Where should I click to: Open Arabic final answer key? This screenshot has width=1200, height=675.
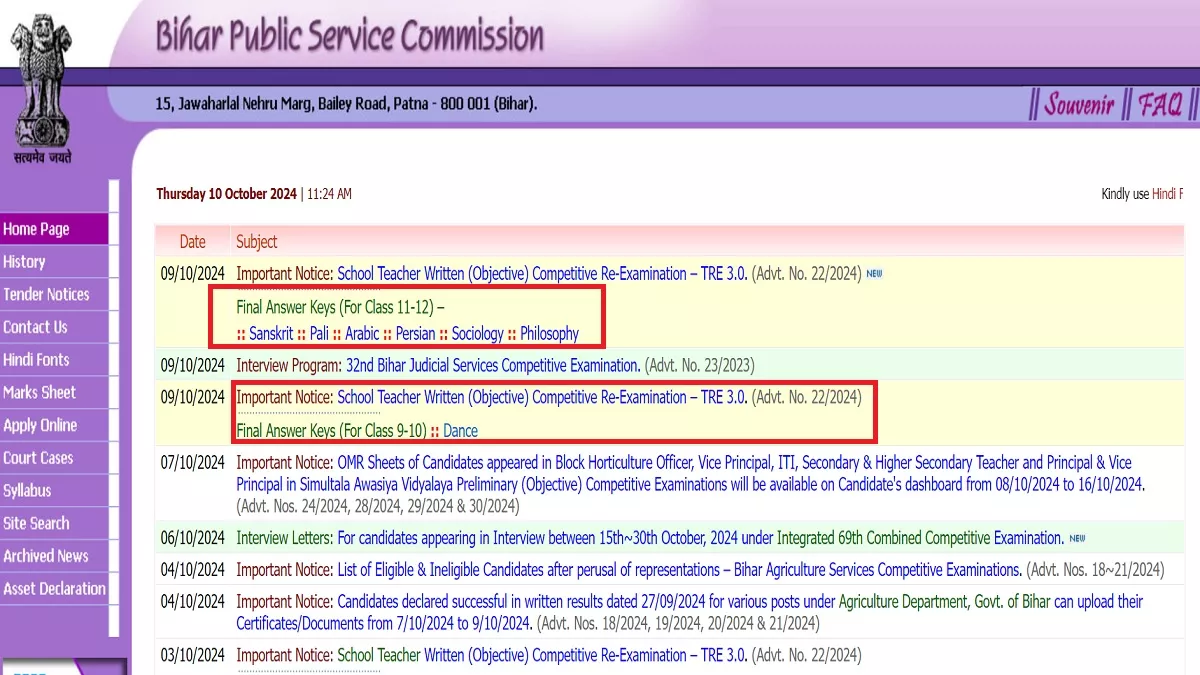362,334
